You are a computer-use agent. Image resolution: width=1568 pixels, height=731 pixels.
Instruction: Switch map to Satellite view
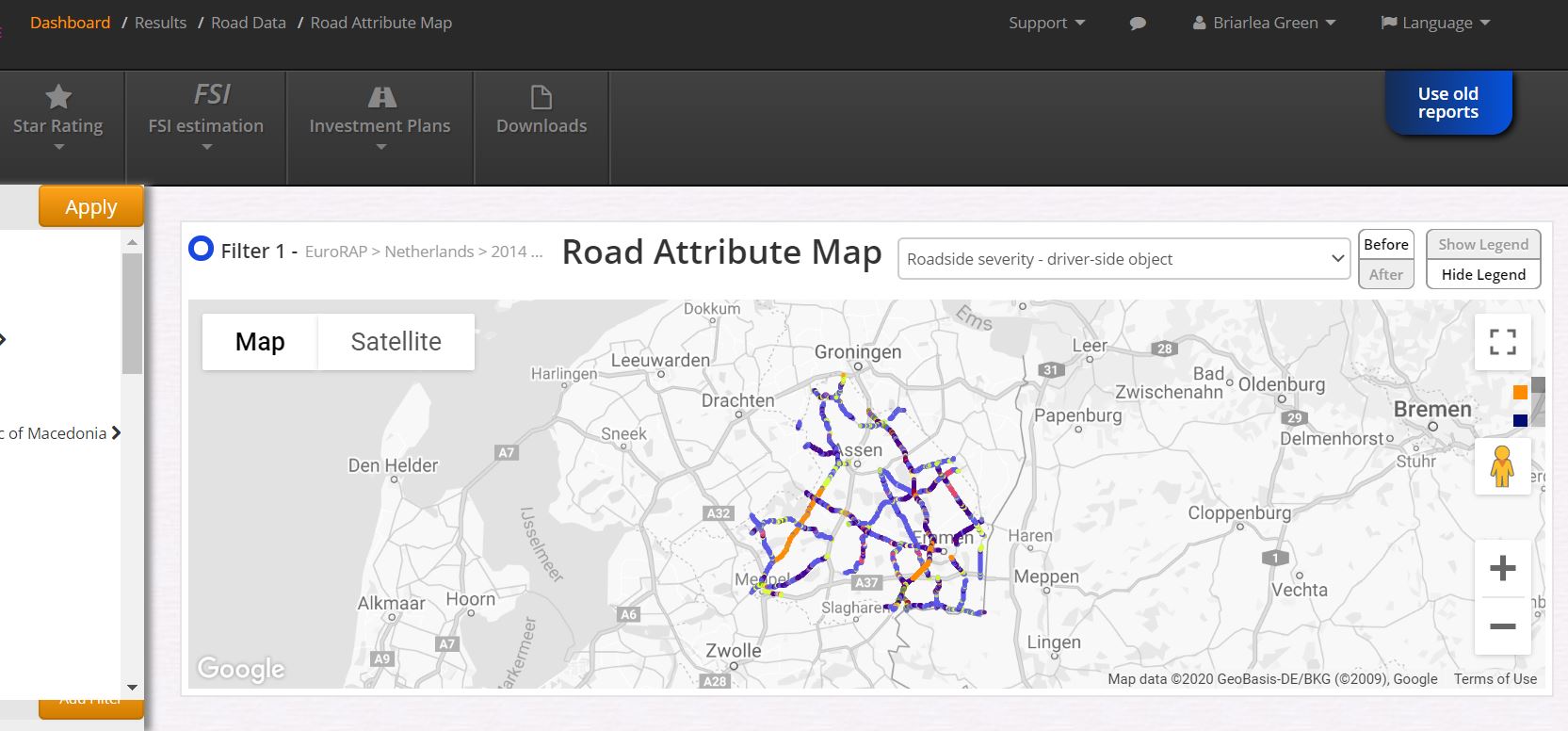[396, 342]
